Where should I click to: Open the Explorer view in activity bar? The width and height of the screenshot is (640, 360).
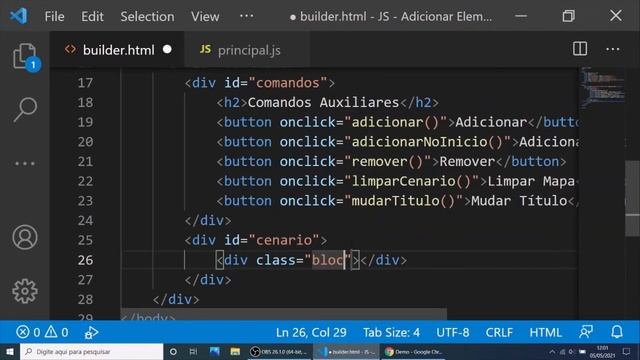[25, 56]
